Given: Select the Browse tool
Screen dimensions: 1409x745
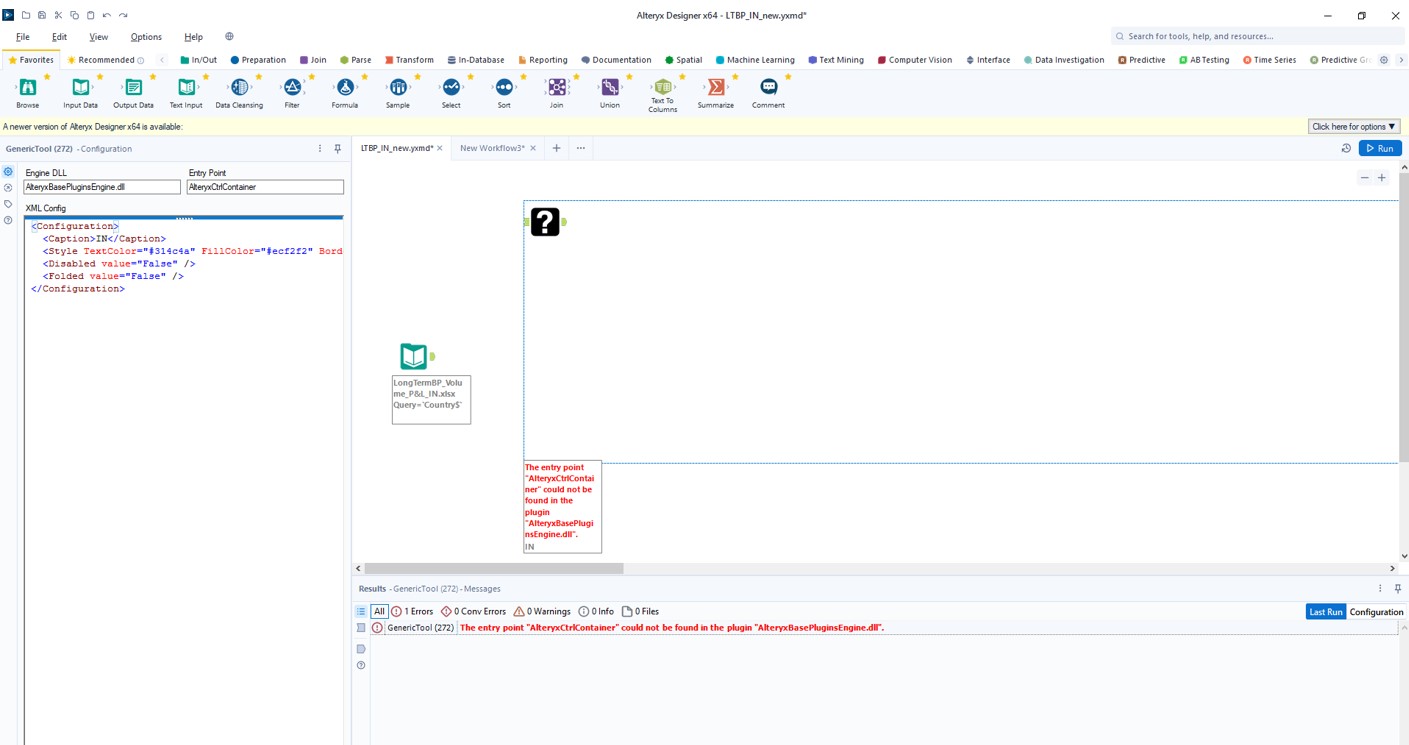Looking at the screenshot, I should [27, 88].
